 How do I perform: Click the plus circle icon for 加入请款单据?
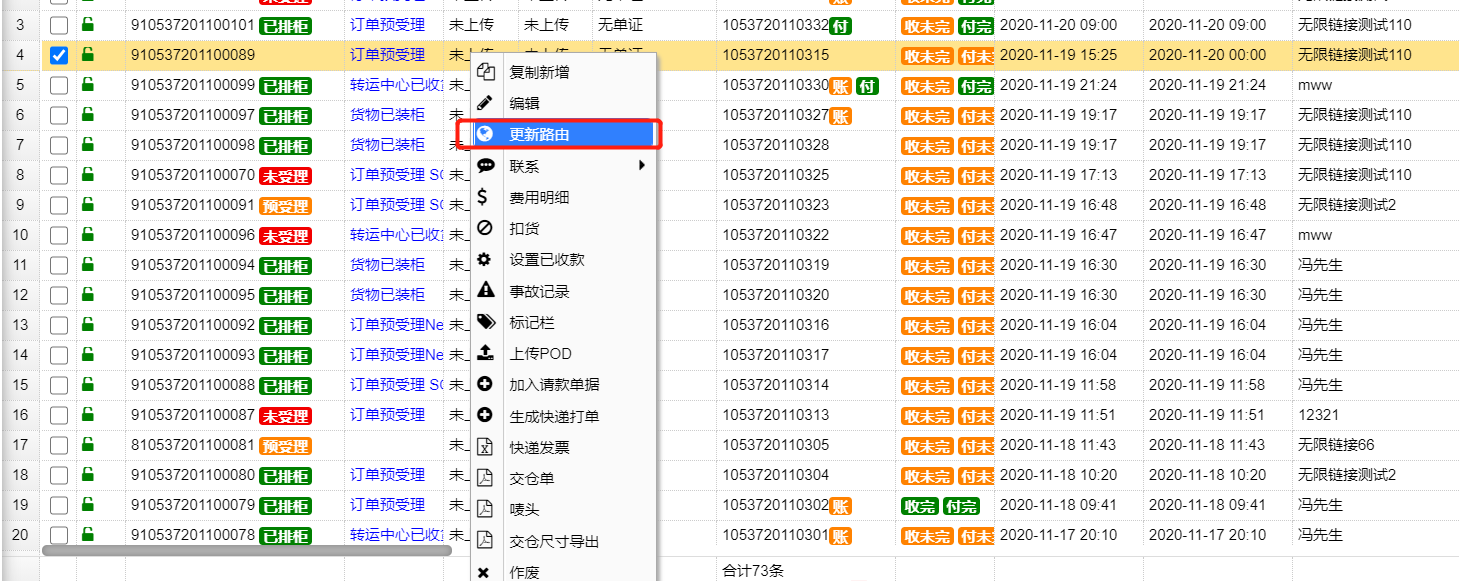tap(485, 384)
